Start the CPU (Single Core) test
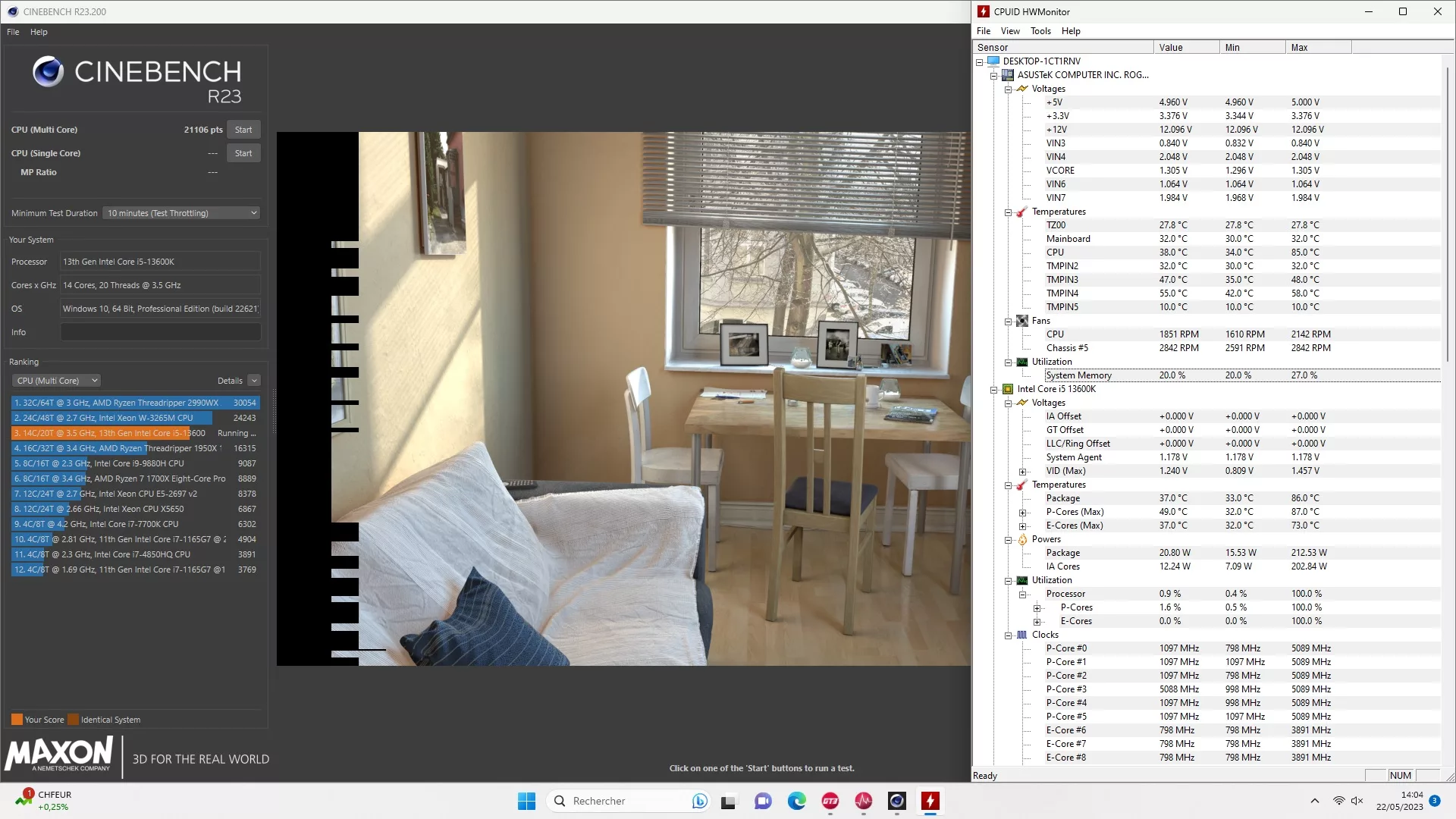The height and width of the screenshot is (819, 1456). pos(243,153)
